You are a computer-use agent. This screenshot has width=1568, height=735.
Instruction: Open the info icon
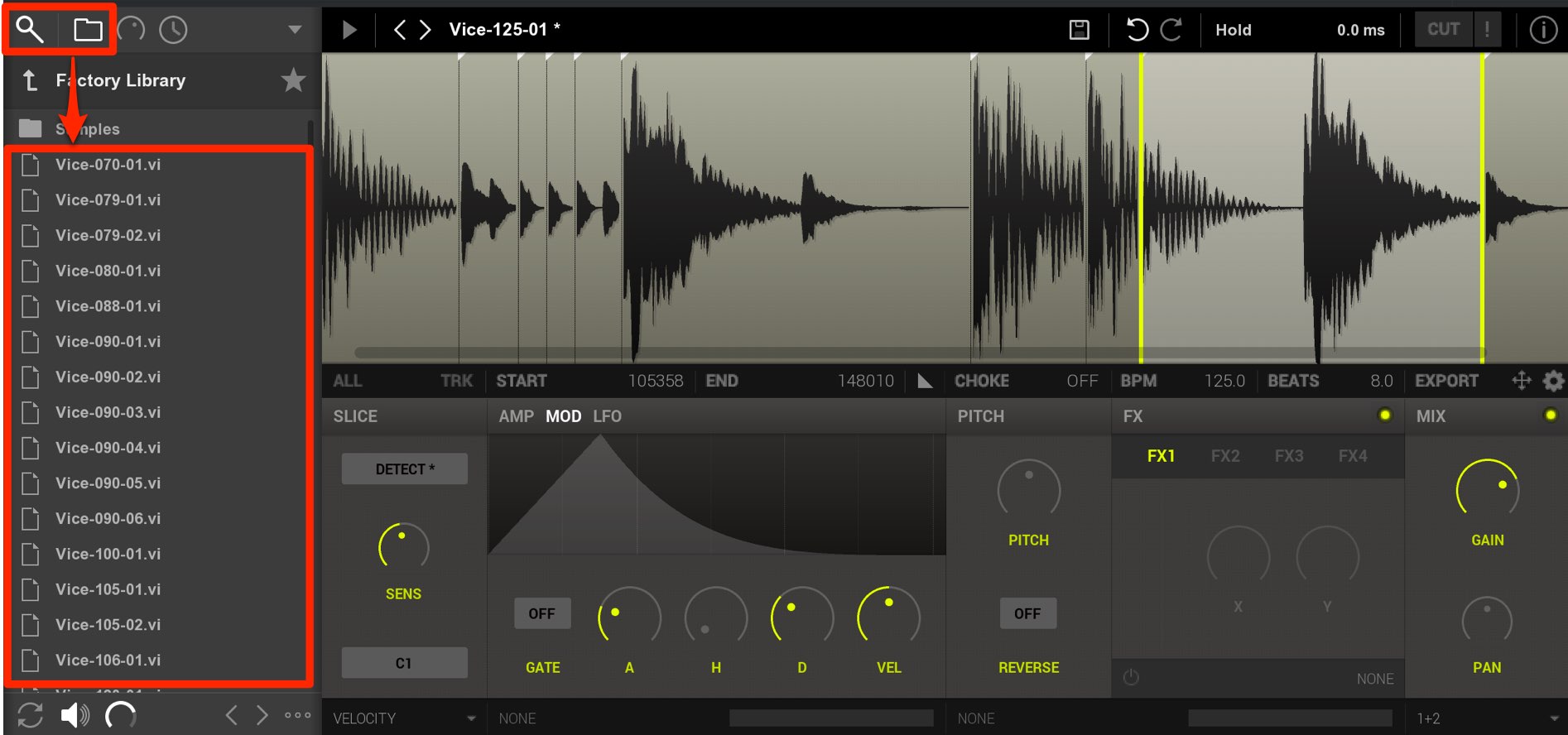[1543, 30]
